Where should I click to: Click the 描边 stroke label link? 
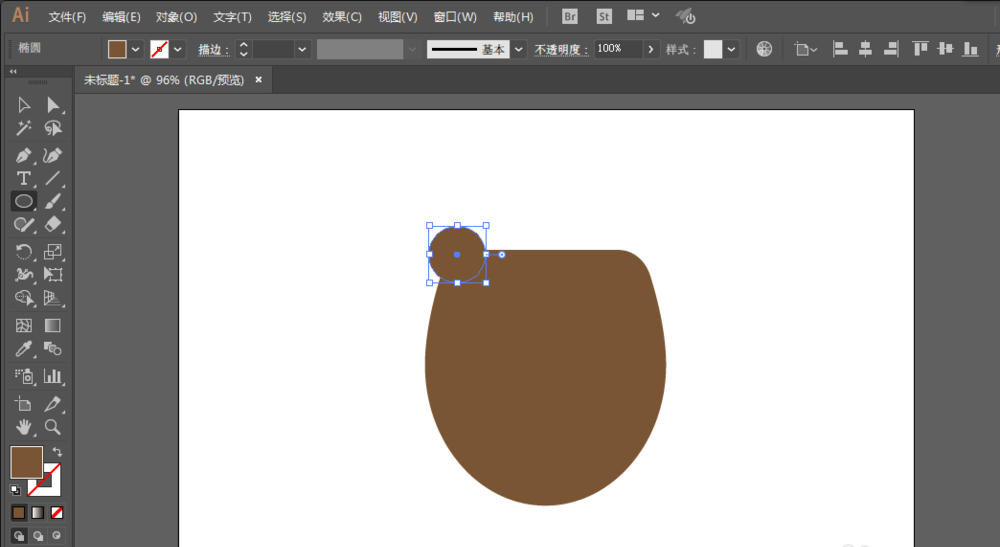click(213, 50)
